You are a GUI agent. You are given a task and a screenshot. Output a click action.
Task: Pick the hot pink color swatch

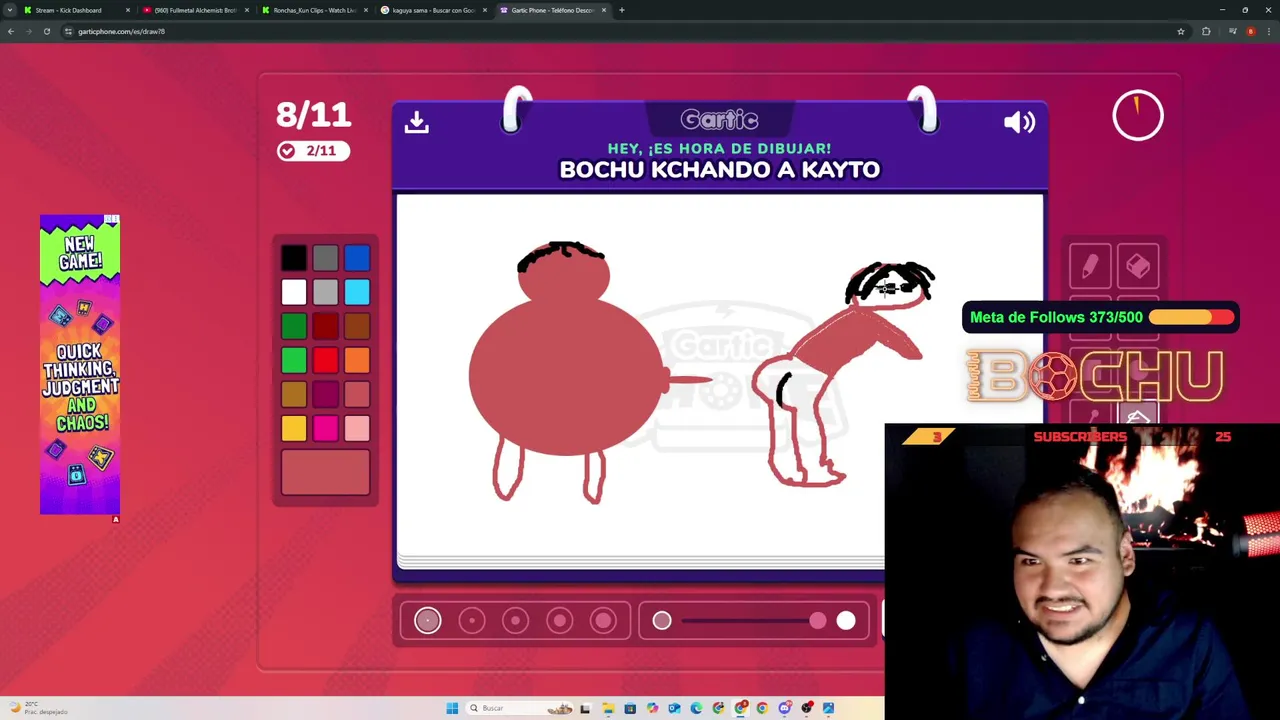pyautogui.click(x=325, y=428)
